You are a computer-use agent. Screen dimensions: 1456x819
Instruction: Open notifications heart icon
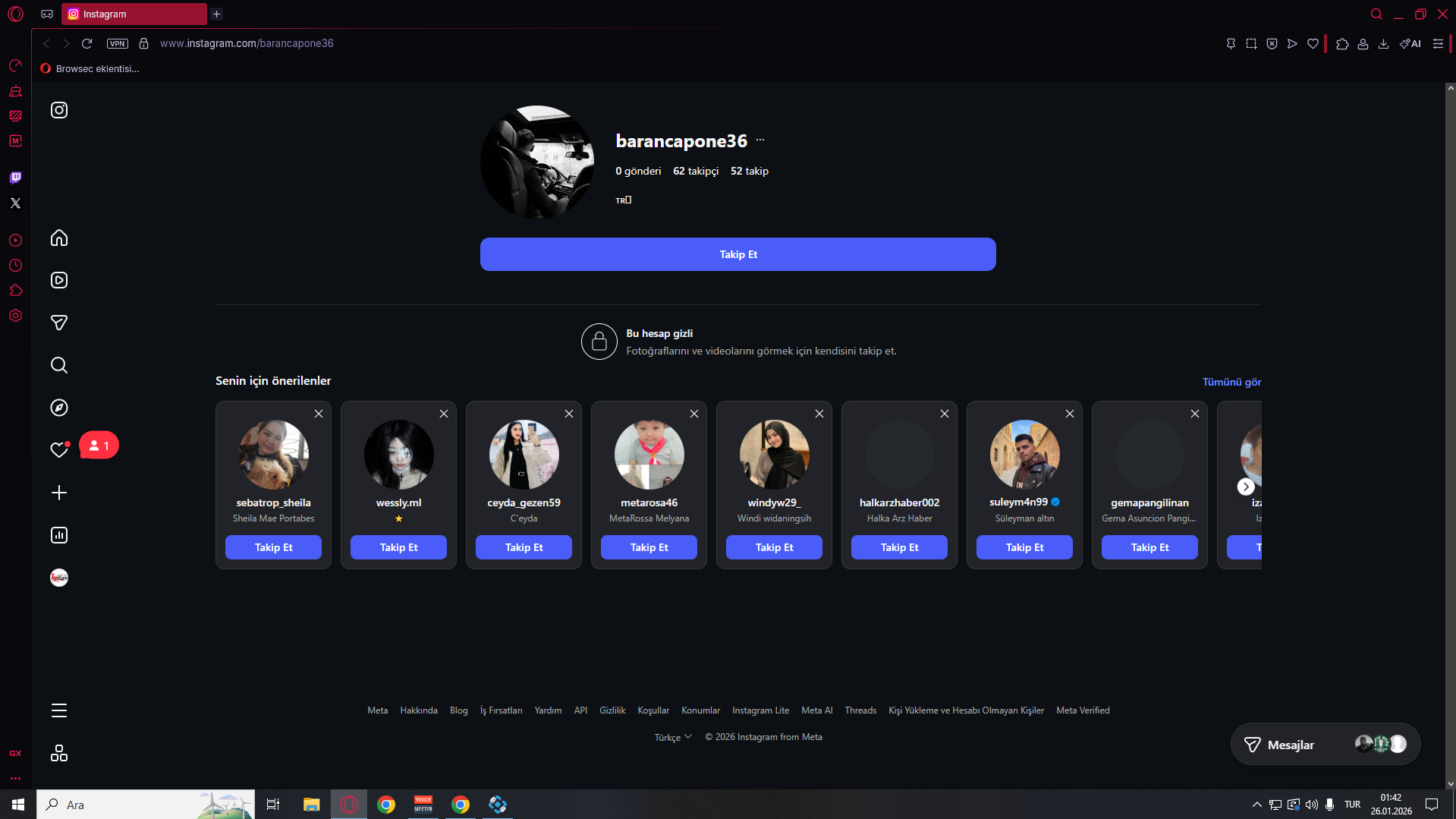coord(59,450)
